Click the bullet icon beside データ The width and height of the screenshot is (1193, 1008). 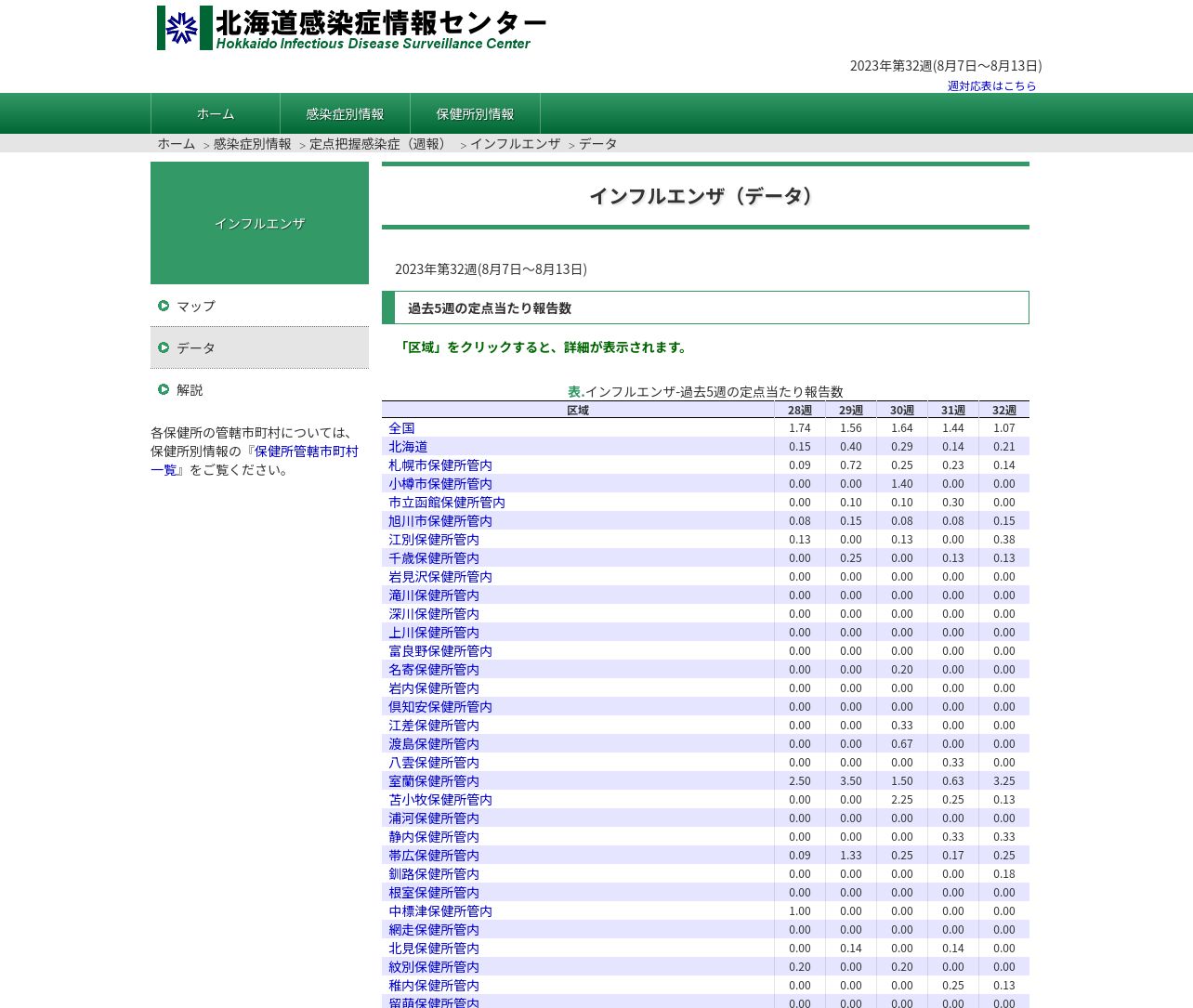point(164,347)
